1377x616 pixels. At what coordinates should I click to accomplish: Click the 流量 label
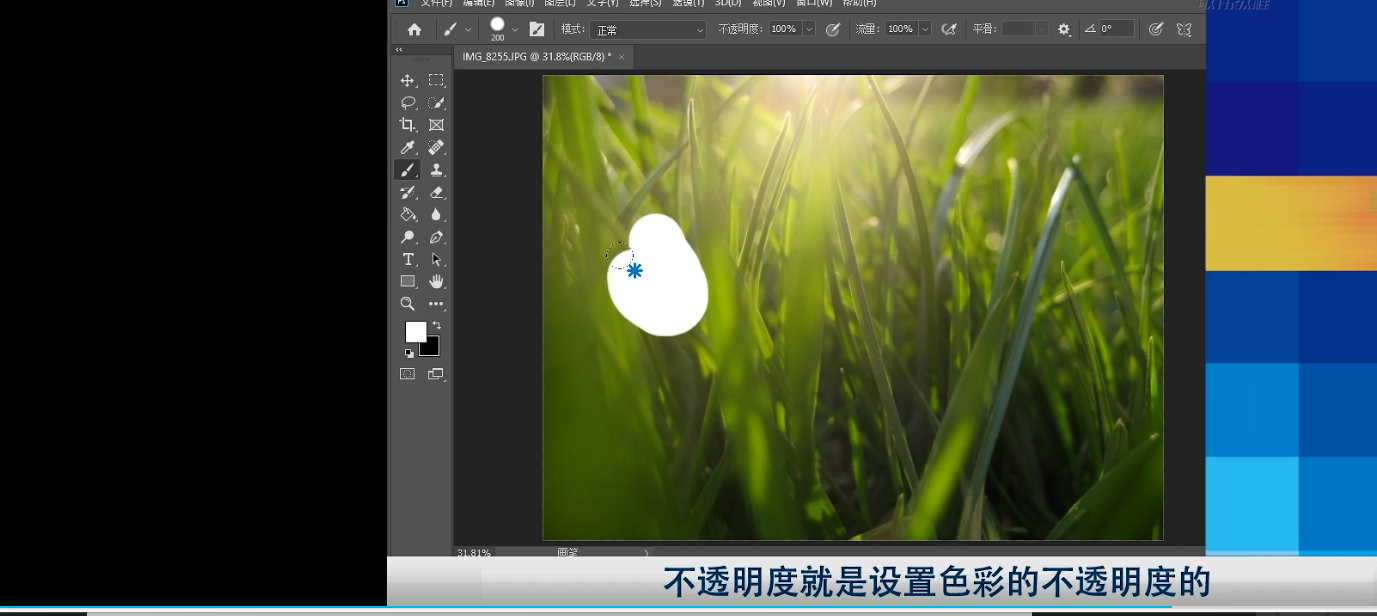pos(868,29)
